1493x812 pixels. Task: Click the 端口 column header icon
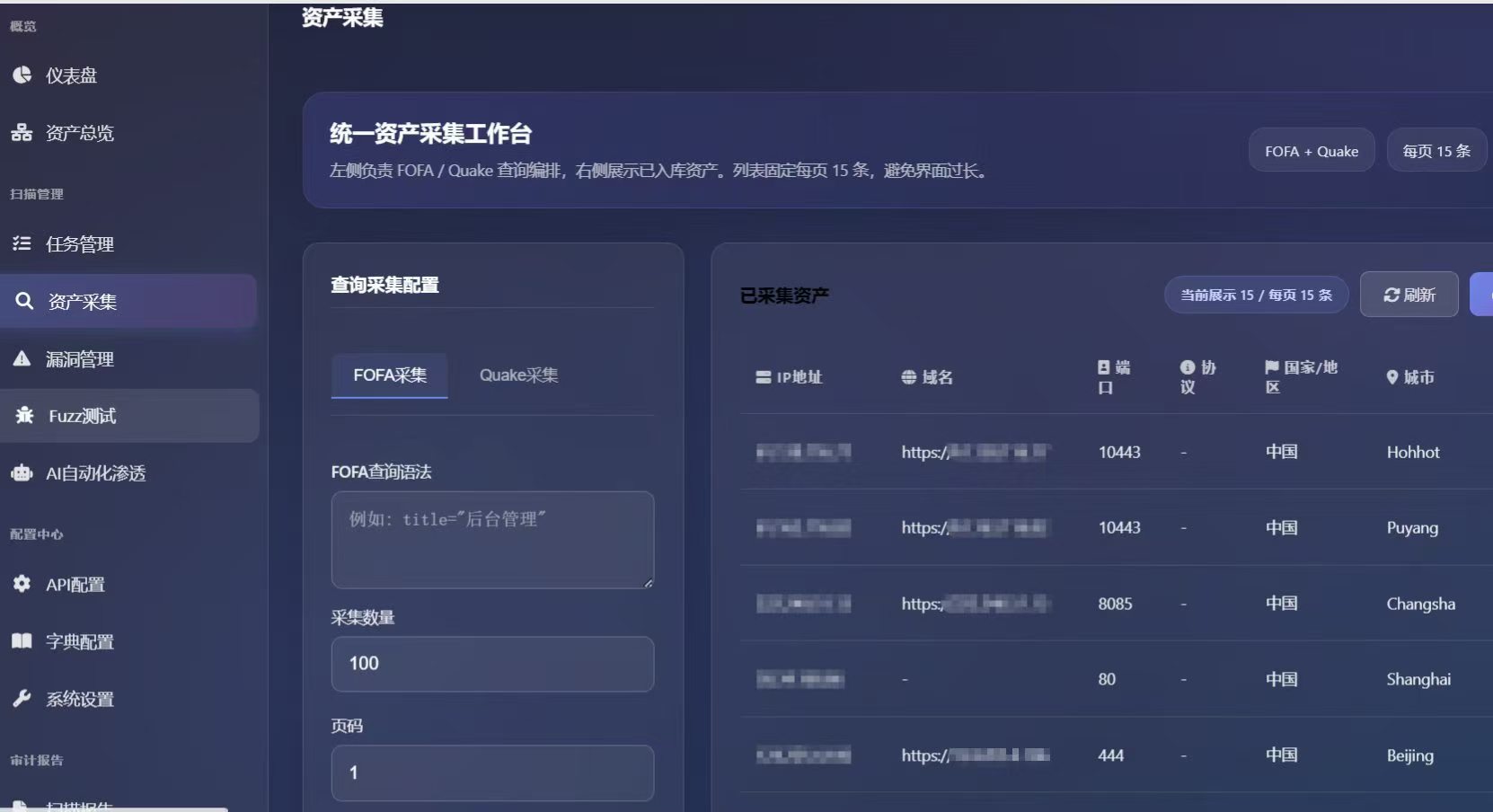pyautogui.click(x=1104, y=367)
